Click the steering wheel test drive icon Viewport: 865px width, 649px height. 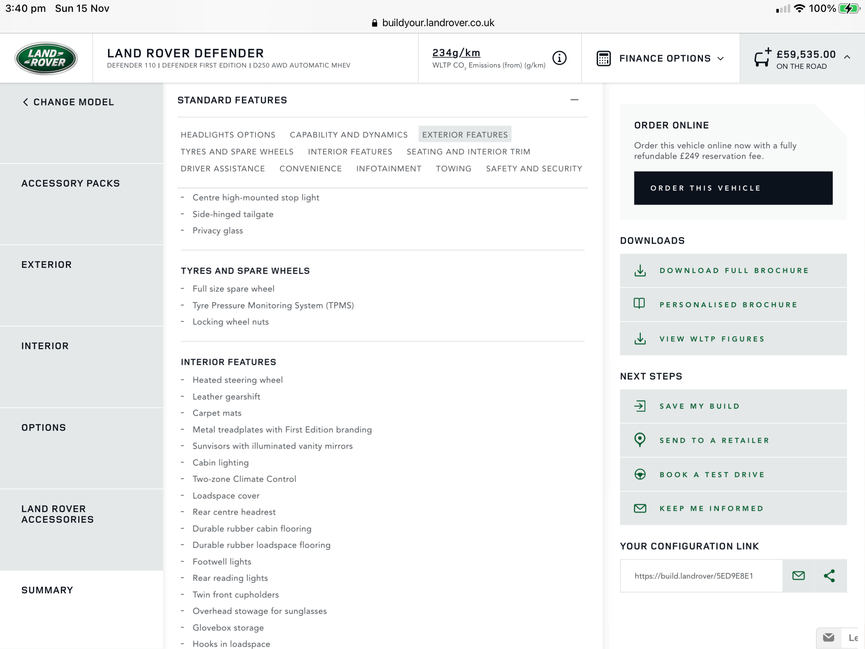640,475
